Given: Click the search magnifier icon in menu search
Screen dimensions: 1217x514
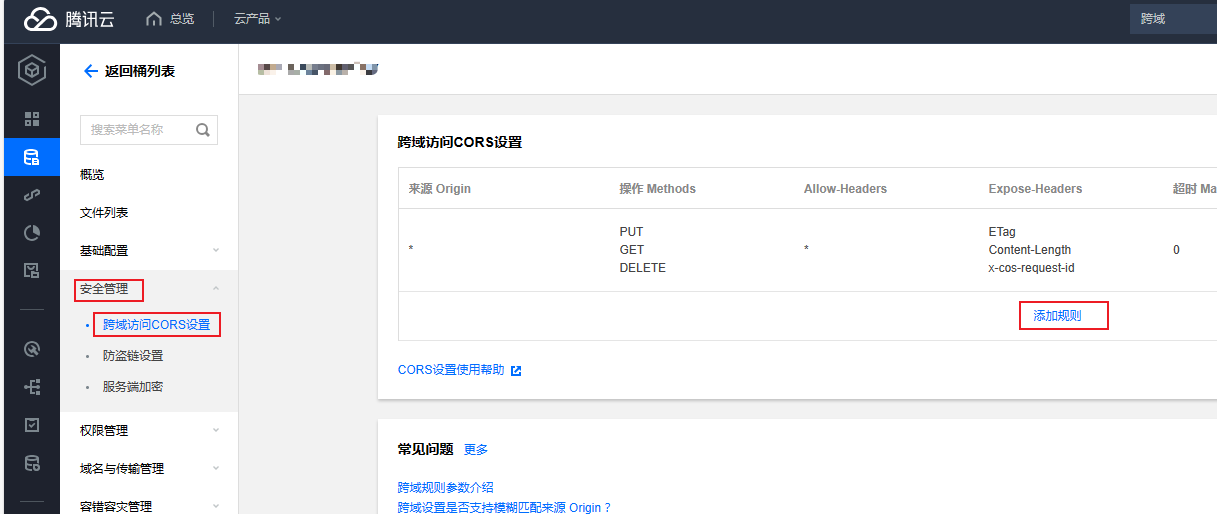Looking at the screenshot, I should pyautogui.click(x=203, y=130).
